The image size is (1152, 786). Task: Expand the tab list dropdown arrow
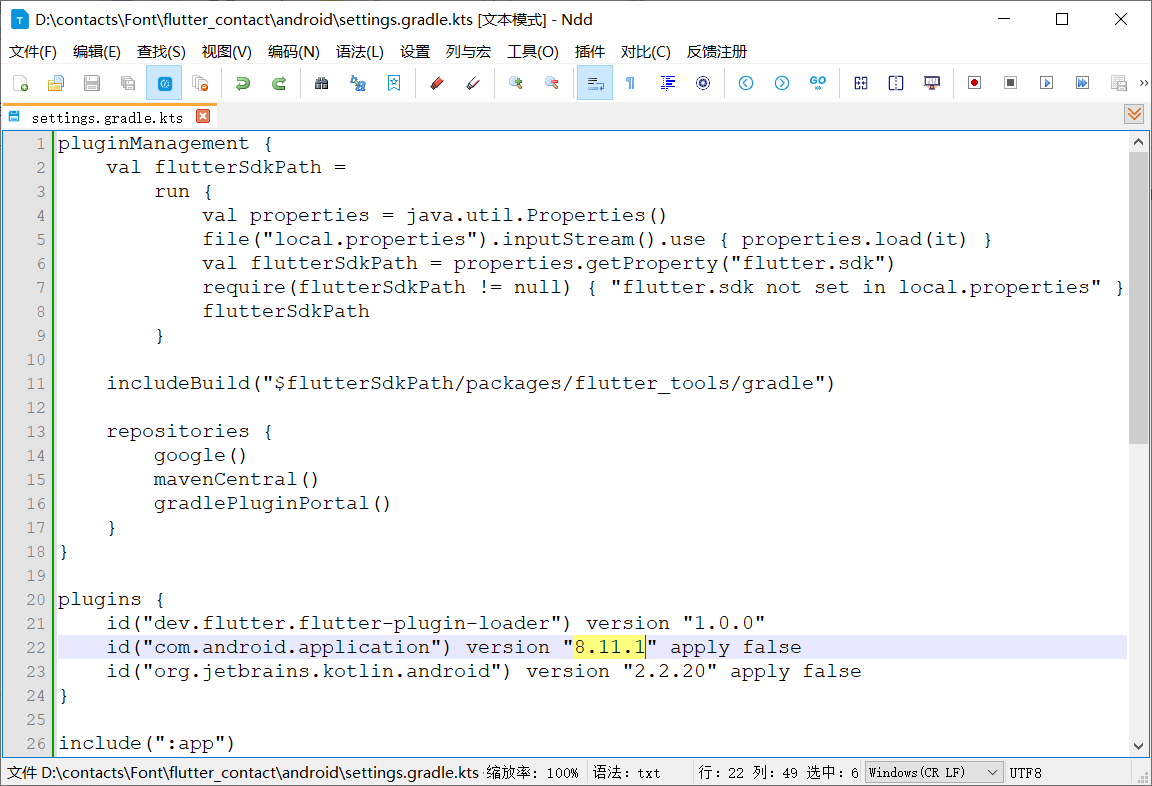(1134, 114)
